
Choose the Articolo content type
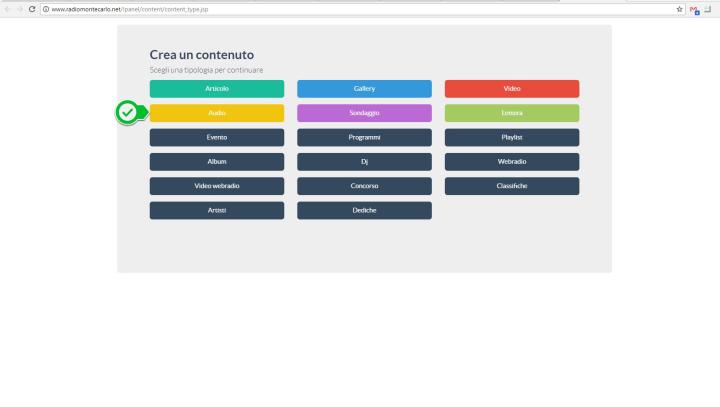(x=217, y=89)
